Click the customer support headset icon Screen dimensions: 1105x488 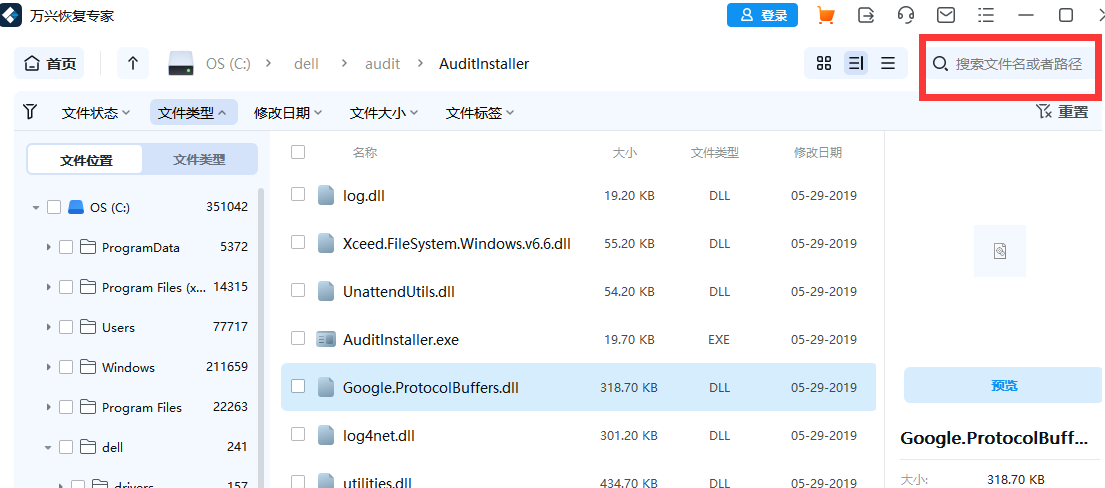[906, 15]
